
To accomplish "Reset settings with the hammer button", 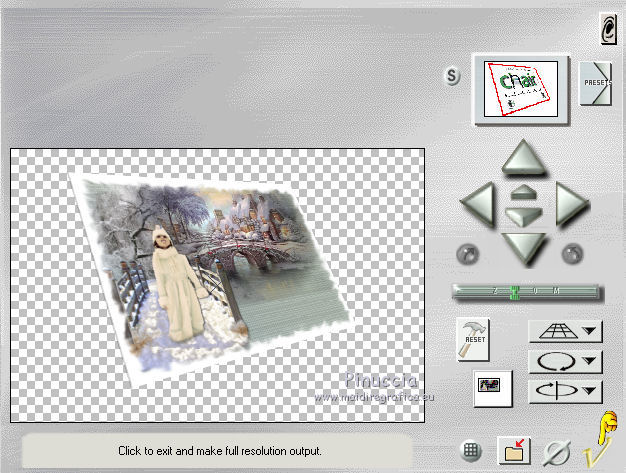I will click(x=473, y=339).
